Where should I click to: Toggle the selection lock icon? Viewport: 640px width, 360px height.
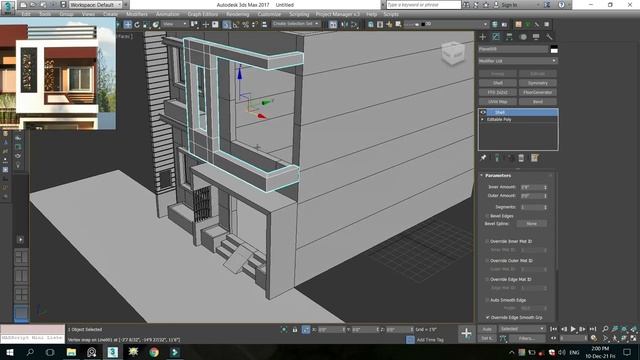coord(295,329)
